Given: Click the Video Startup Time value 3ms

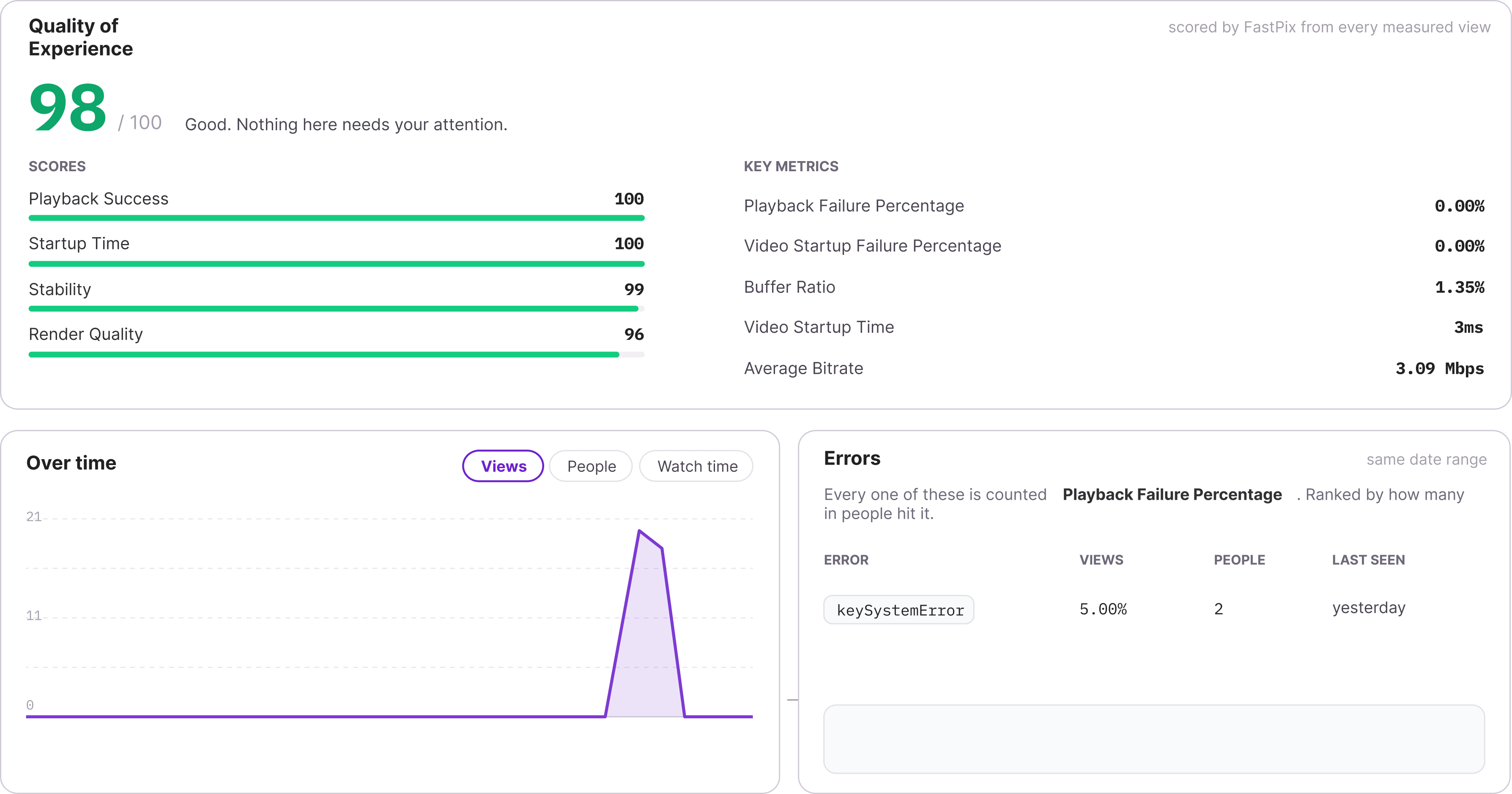Looking at the screenshot, I should click(1468, 327).
